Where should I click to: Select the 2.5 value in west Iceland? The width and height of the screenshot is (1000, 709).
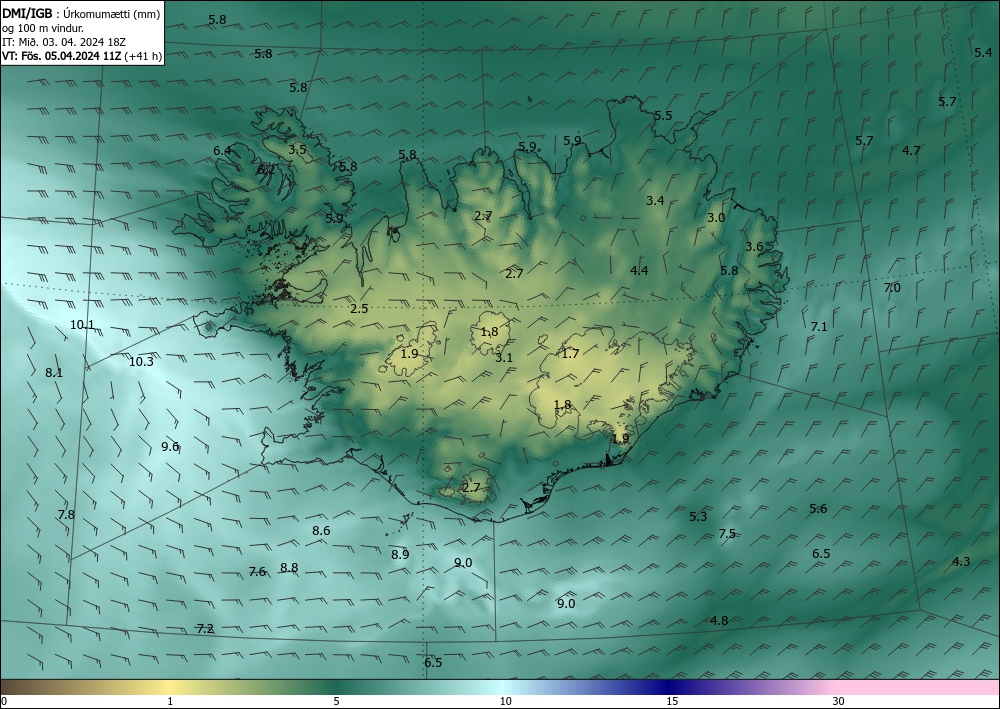point(359,309)
